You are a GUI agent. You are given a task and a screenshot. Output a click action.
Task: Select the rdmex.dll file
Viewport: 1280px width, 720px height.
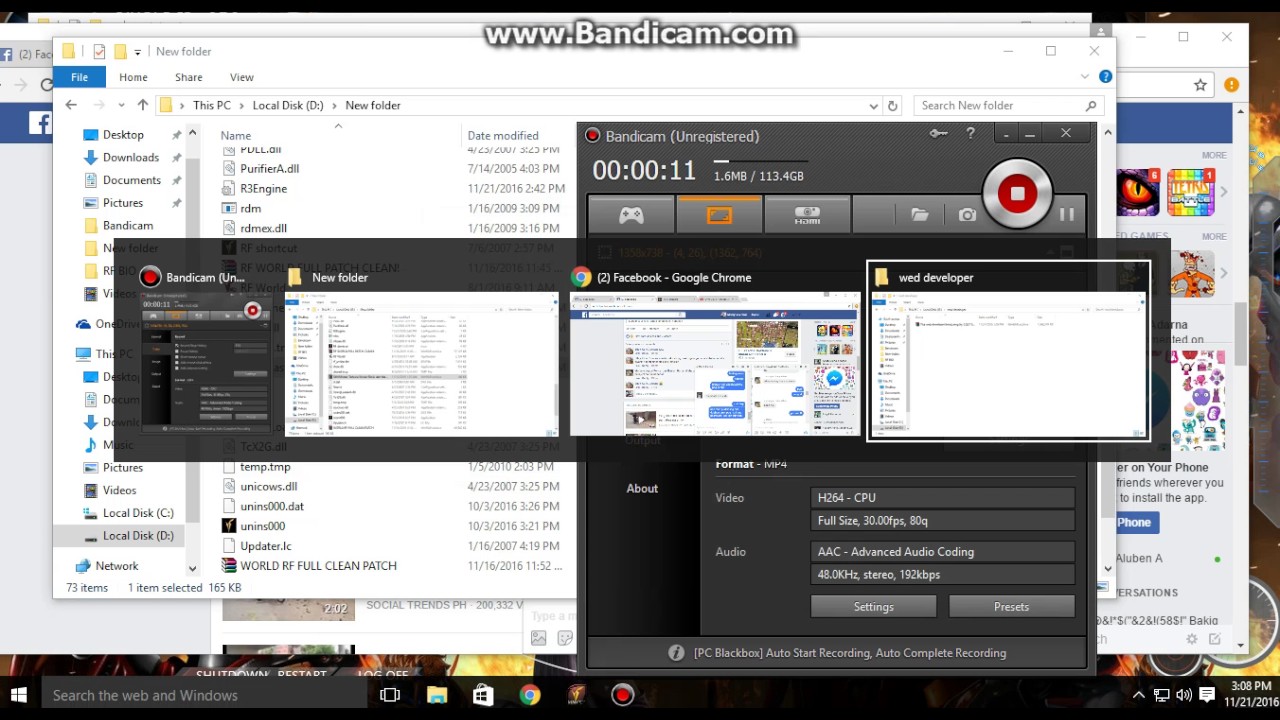(263, 229)
